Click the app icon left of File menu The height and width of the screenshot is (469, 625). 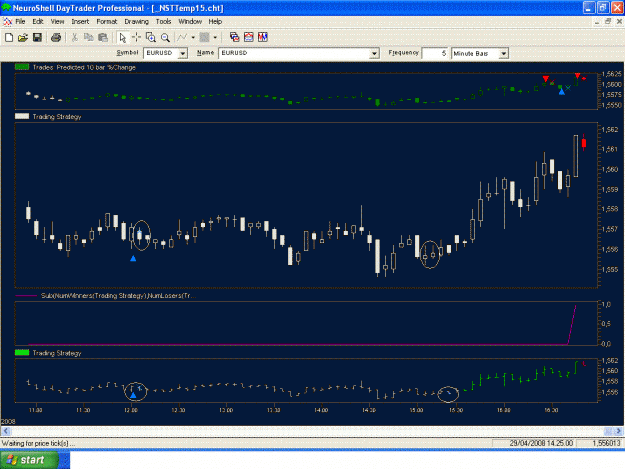(x=7, y=22)
